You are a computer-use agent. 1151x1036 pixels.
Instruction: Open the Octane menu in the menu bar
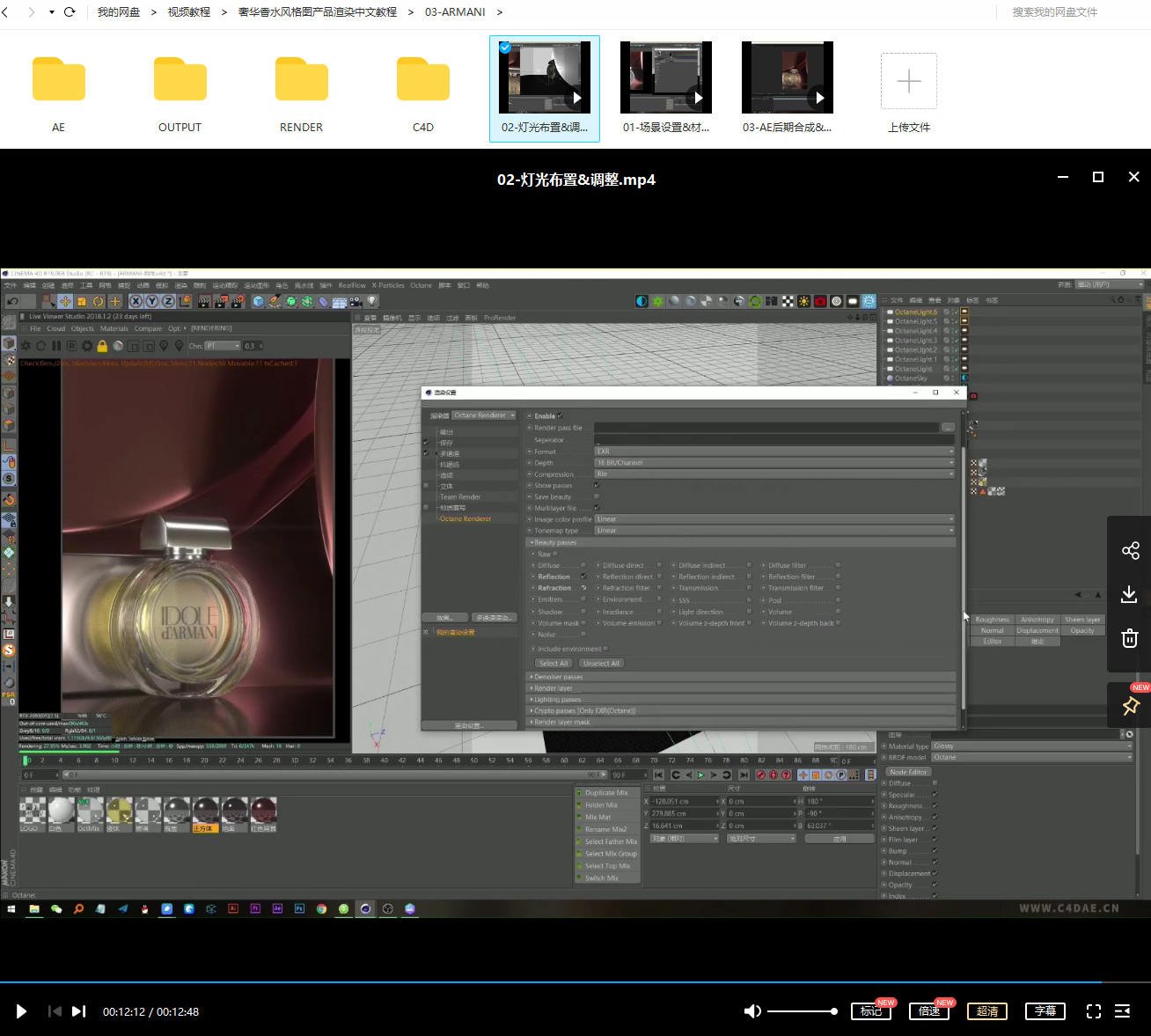(422, 285)
